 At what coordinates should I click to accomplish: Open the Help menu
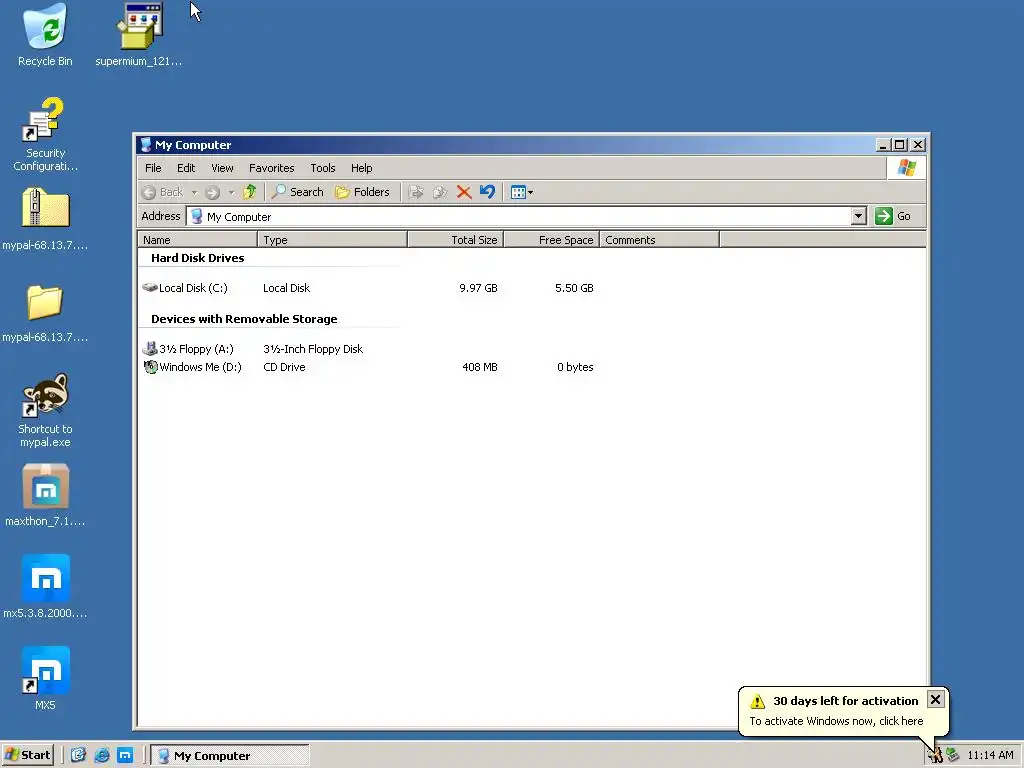coord(361,168)
